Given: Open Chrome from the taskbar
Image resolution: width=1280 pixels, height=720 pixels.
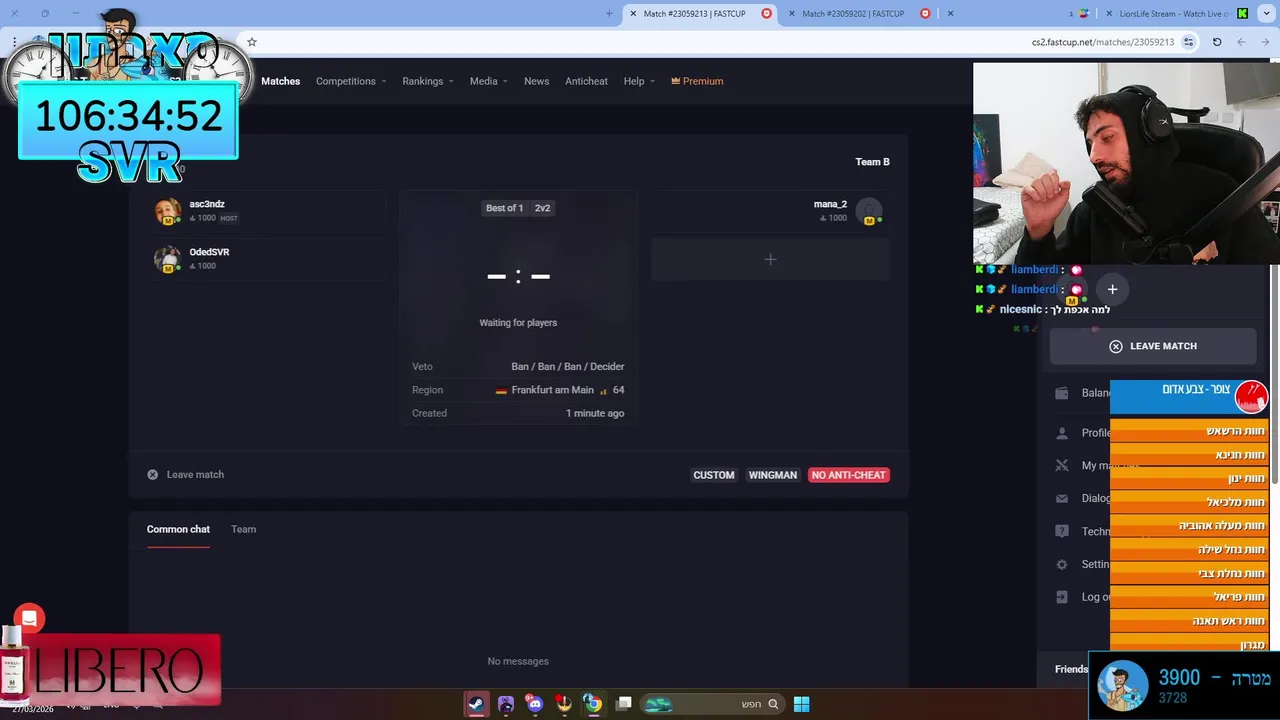Looking at the screenshot, I should (593, 704).
